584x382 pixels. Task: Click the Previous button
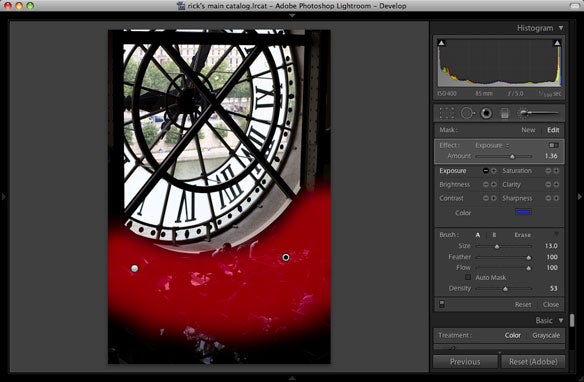(465, 362)
